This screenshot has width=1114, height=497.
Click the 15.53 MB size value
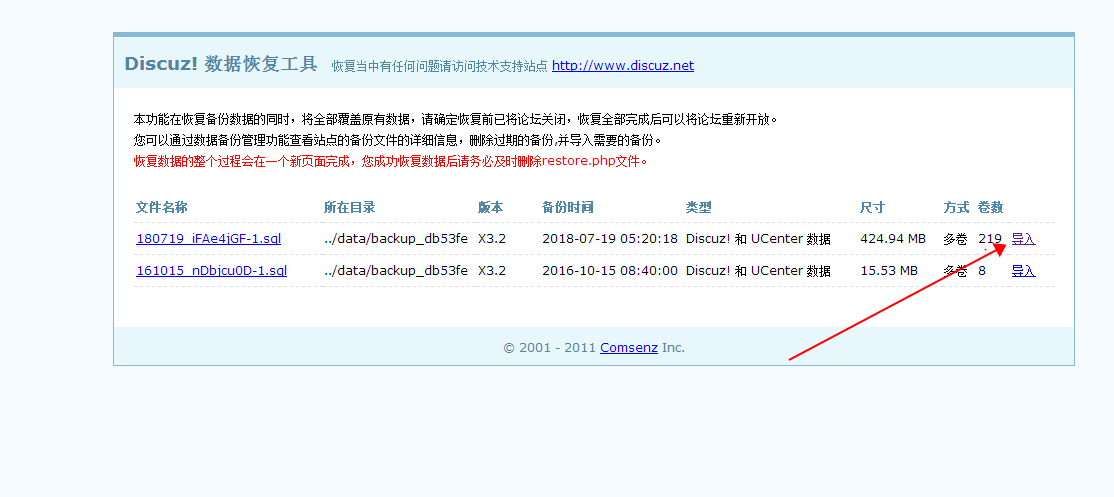point(888,271)
